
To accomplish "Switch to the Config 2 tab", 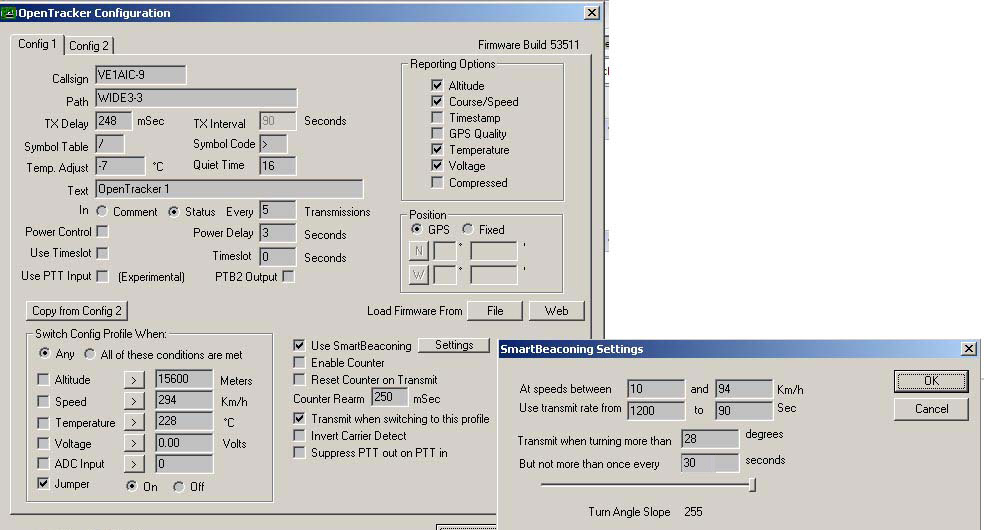I will [88, 46].
